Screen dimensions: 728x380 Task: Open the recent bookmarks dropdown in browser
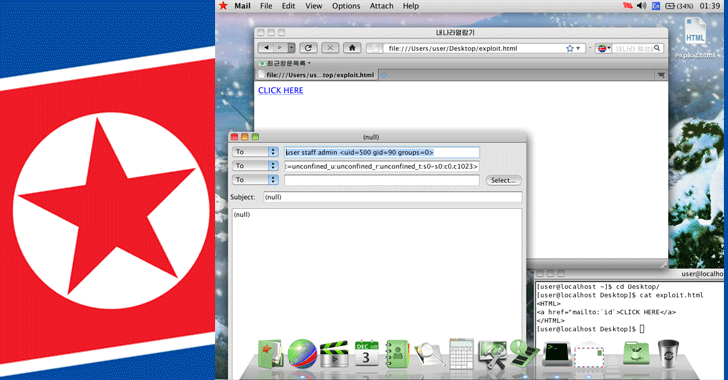click(285, 63)
